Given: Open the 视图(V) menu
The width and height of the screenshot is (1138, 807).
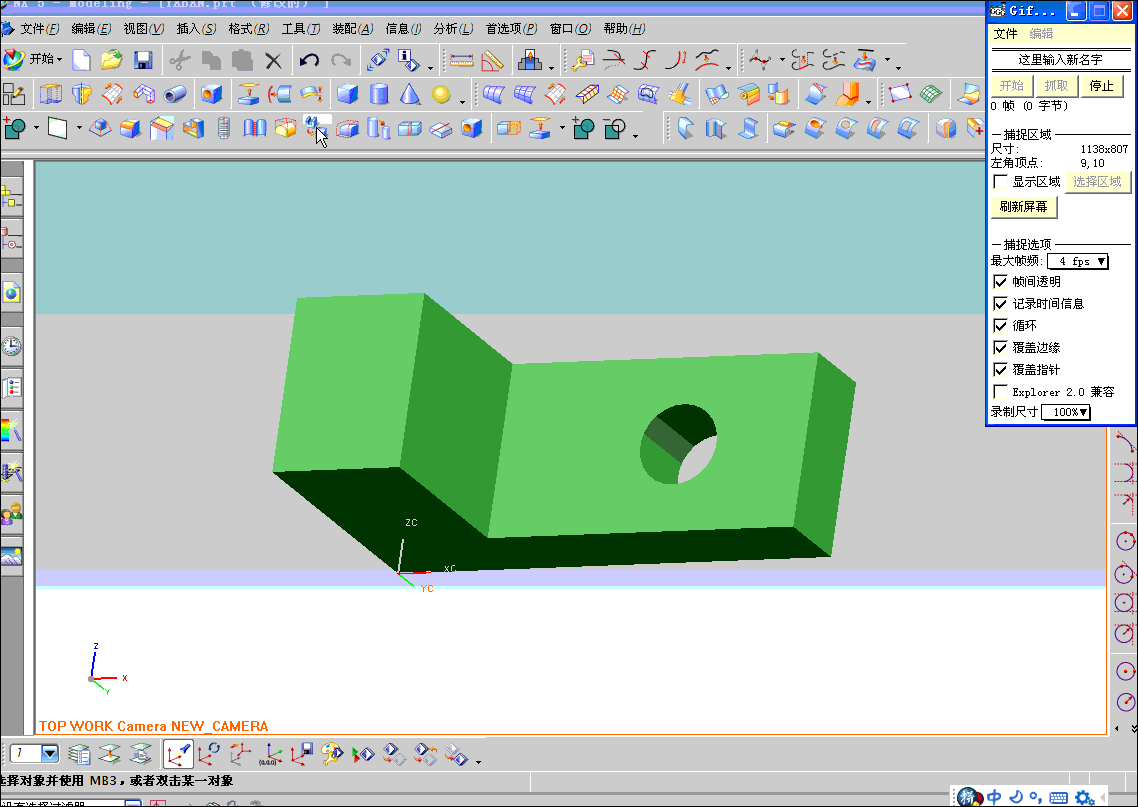Looking at the screenshot, I should 143,28.
